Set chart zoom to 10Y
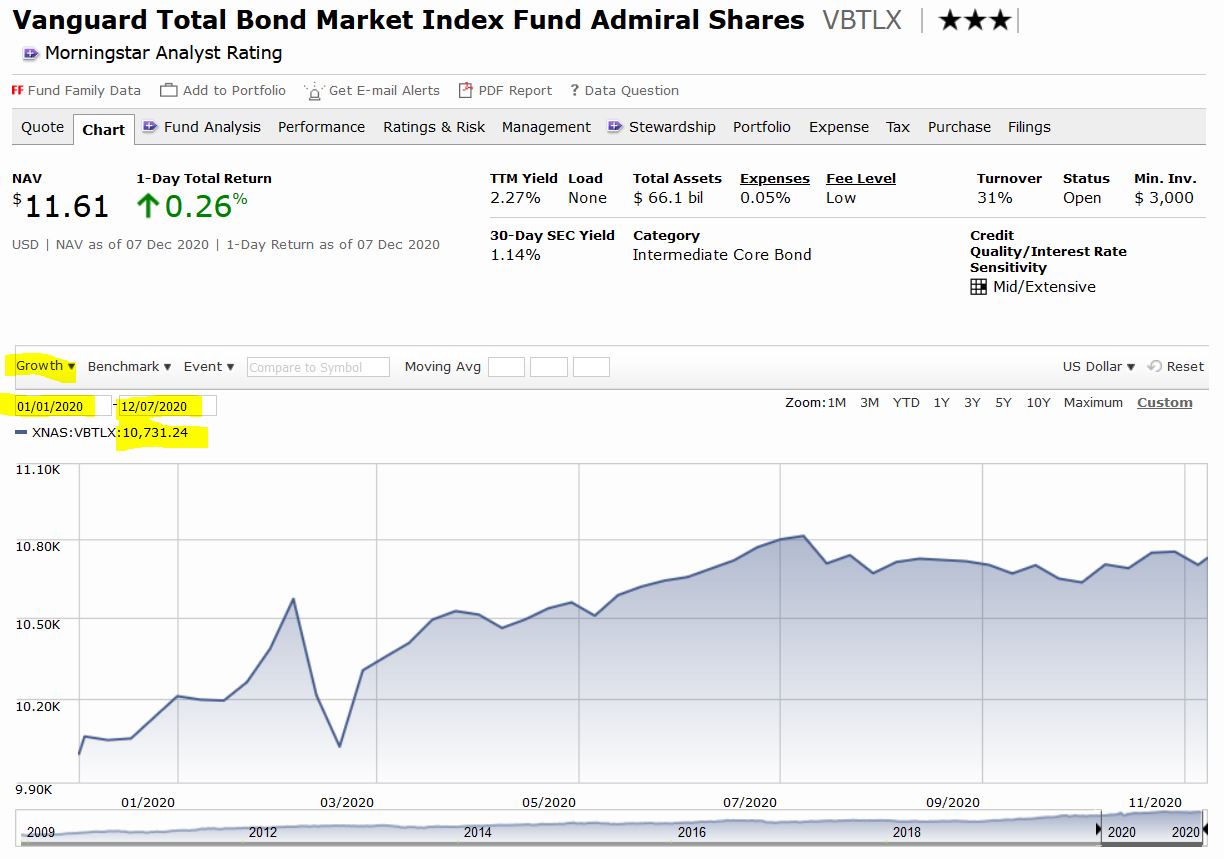The height and width of the screenshot is (859, 1224). pyautogui.click(x=1038, y=403)
